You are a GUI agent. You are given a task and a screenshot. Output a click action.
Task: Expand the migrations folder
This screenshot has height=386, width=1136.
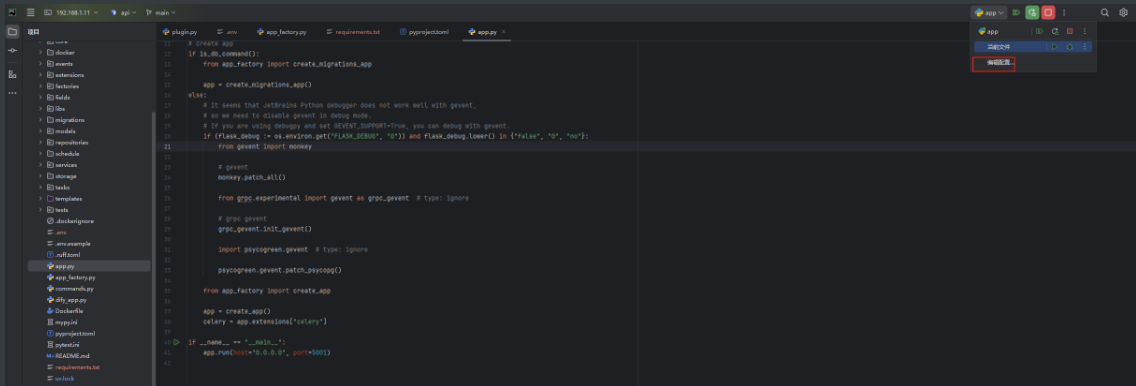41,119
